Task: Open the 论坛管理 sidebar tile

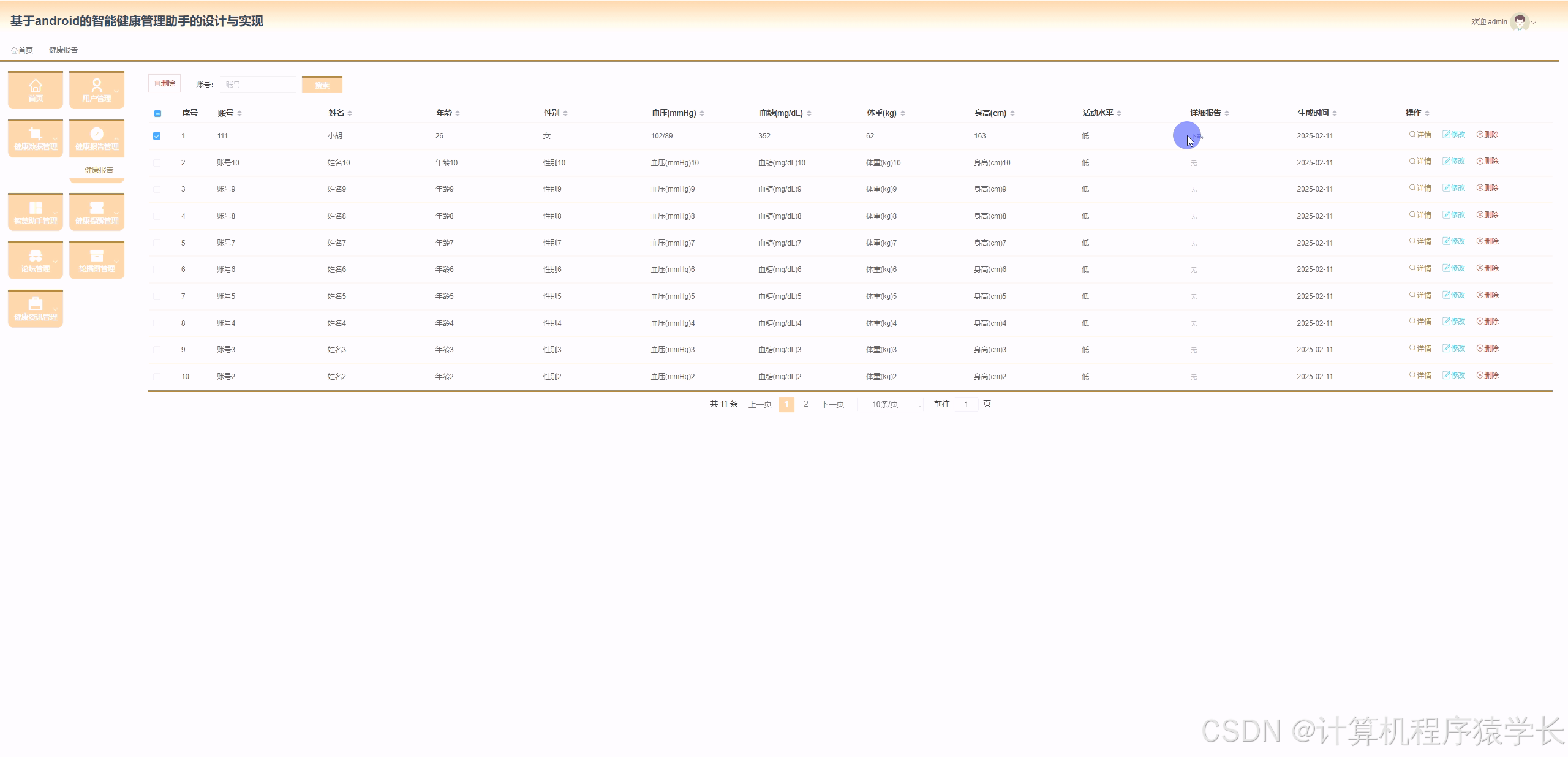Action: [x=36, y=260]
